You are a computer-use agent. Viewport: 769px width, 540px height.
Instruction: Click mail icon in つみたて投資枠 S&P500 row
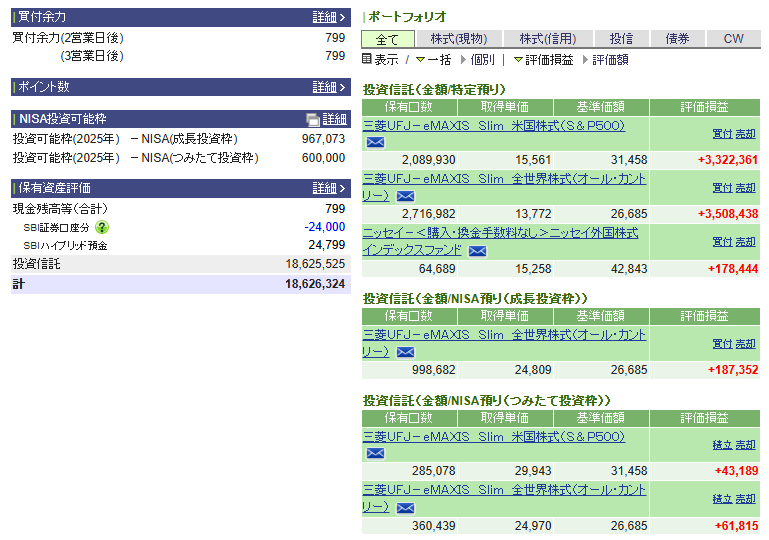tap(375, 453)
